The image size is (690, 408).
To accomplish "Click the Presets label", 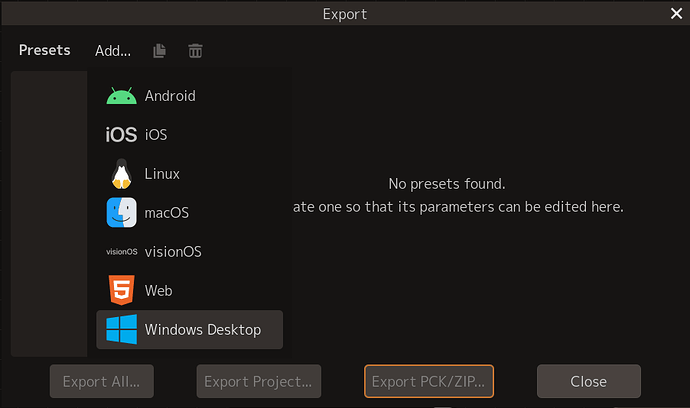I will 44,50.
